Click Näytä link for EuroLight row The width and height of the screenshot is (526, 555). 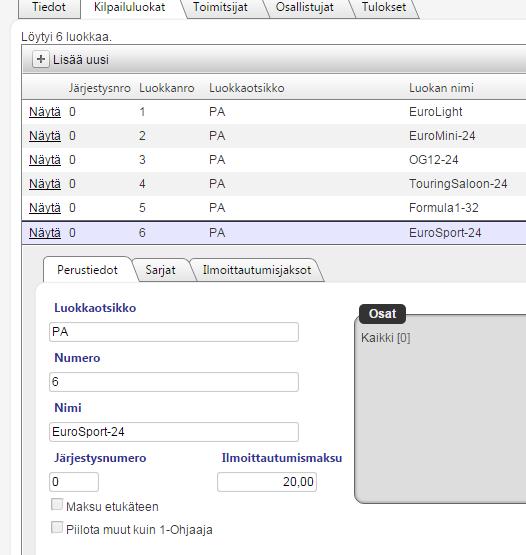coord(45,112)
